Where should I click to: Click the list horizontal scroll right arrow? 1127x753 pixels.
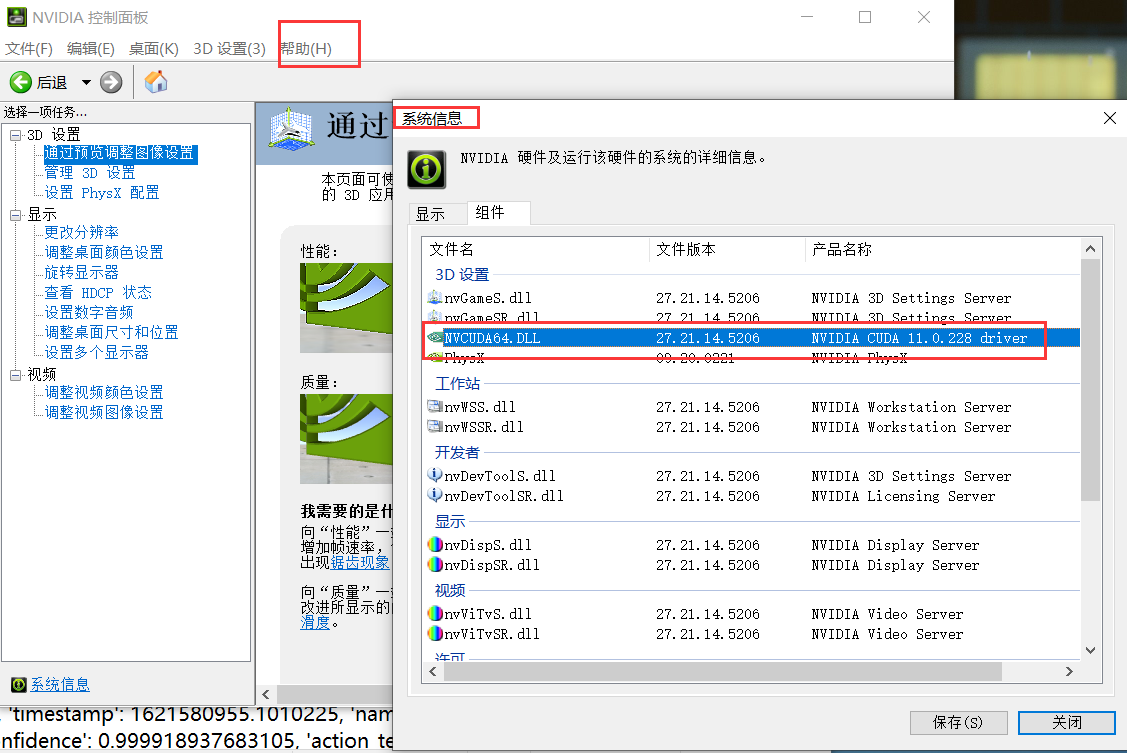point(1070,672)
